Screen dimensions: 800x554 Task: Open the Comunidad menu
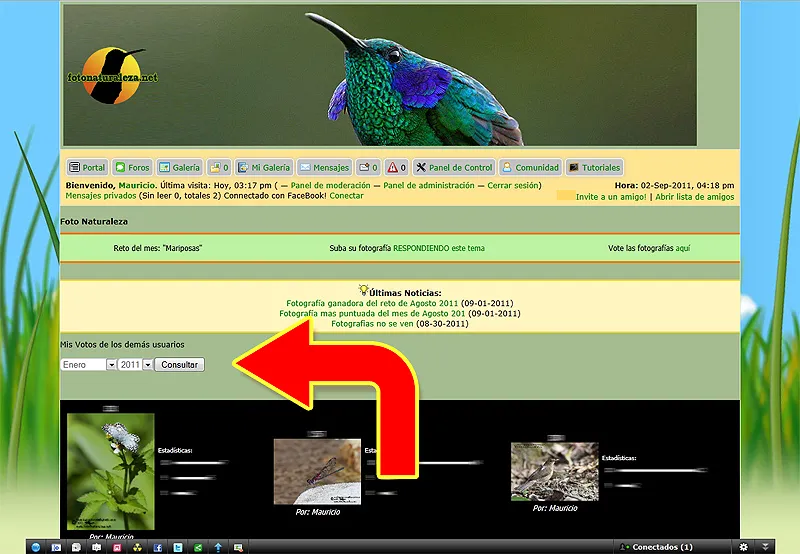click(x=530, y=167)
